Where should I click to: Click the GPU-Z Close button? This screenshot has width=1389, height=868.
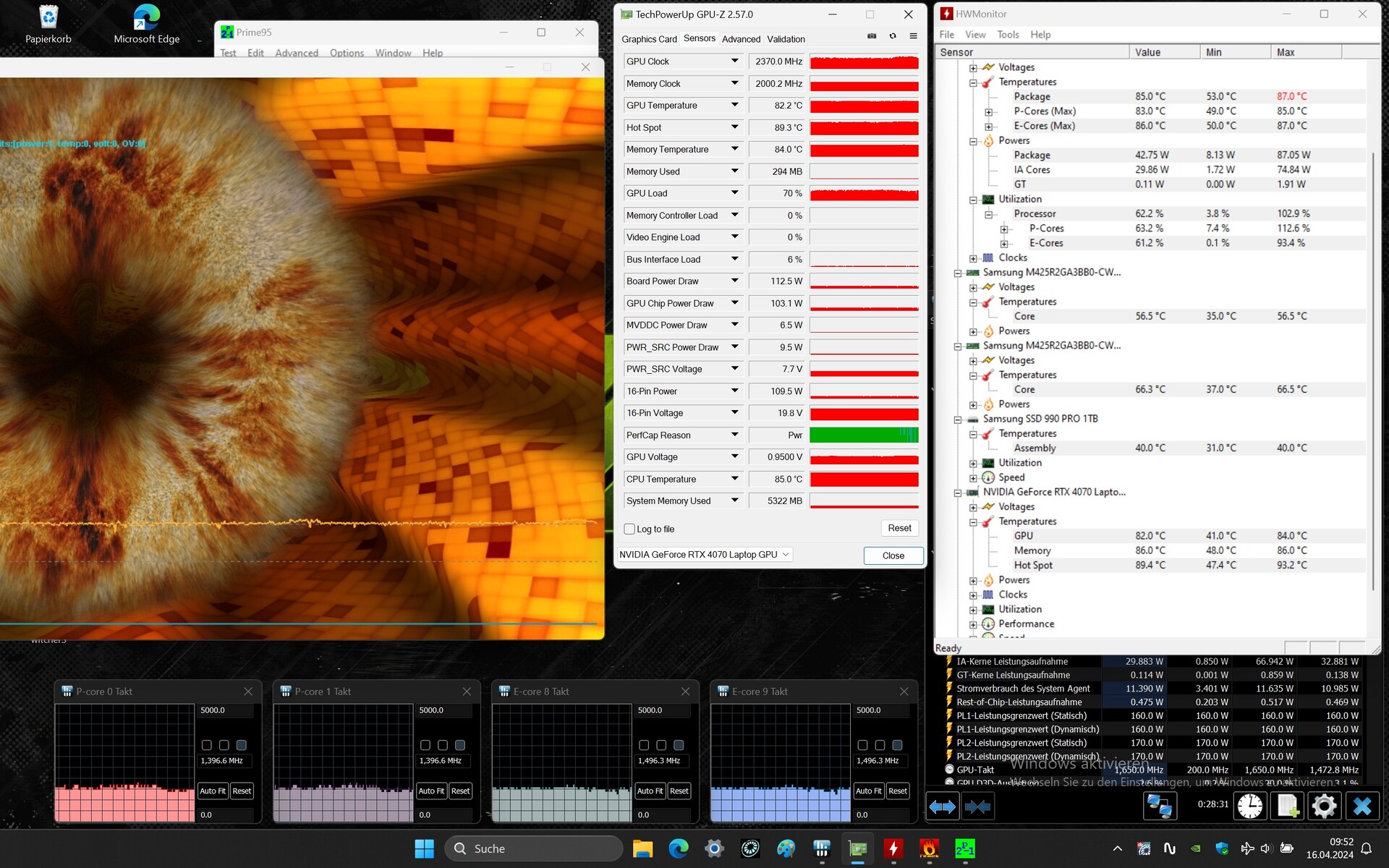(893, 556)
